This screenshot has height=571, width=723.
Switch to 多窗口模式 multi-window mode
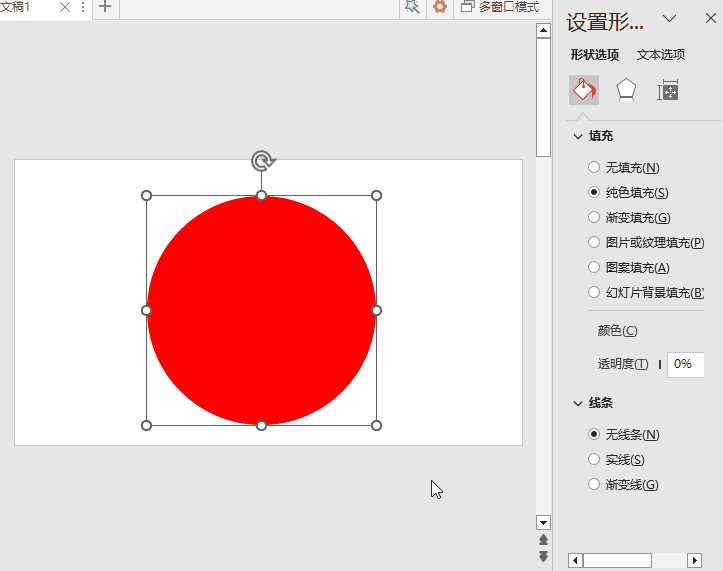pos(500,7)
